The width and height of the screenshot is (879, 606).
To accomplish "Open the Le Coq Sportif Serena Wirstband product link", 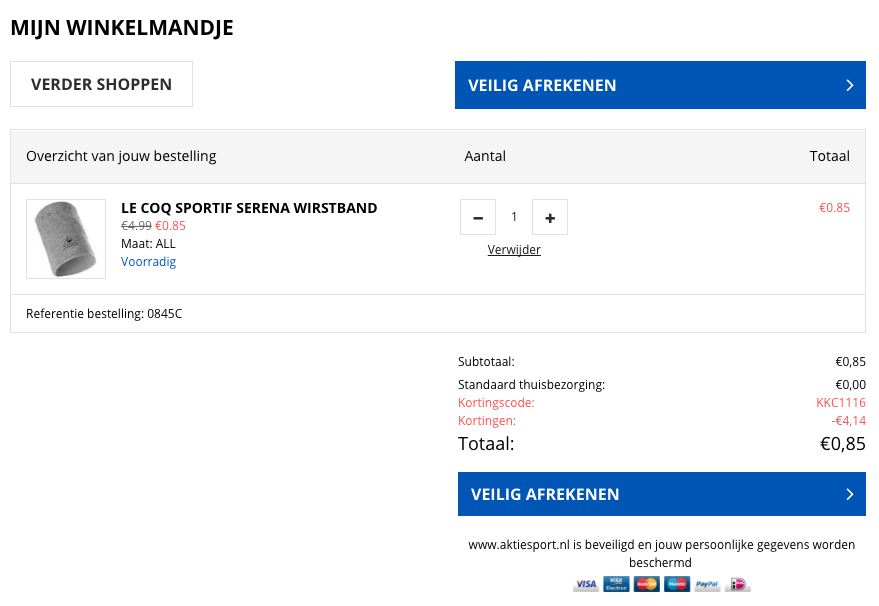I will [x=249, y=208].
